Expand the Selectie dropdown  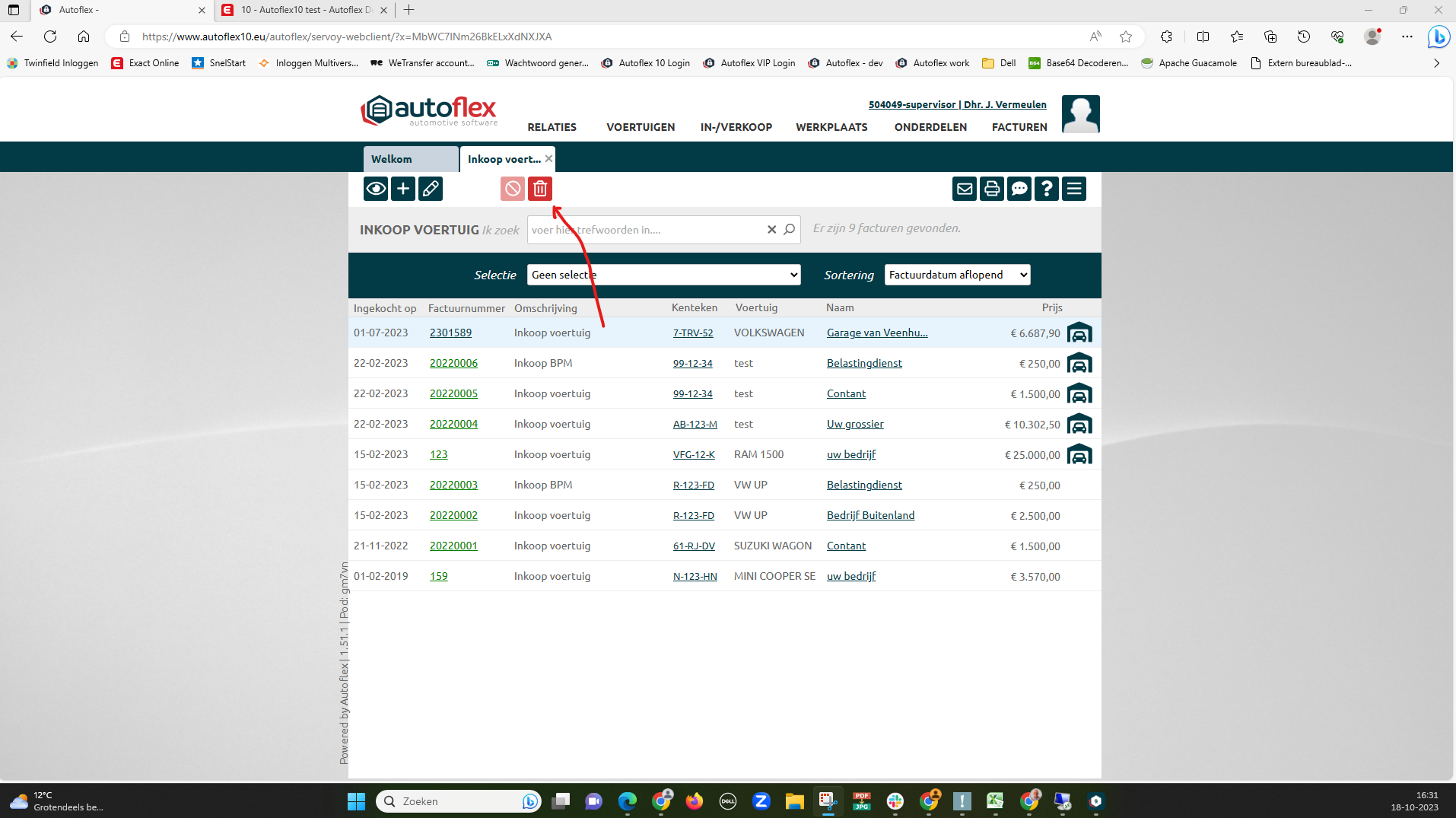(663, 275)
